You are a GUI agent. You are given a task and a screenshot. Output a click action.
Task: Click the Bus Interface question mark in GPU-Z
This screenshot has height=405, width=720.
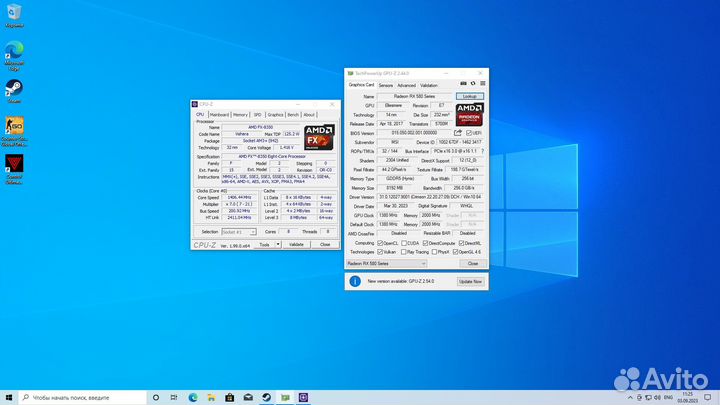pos(482,151)
